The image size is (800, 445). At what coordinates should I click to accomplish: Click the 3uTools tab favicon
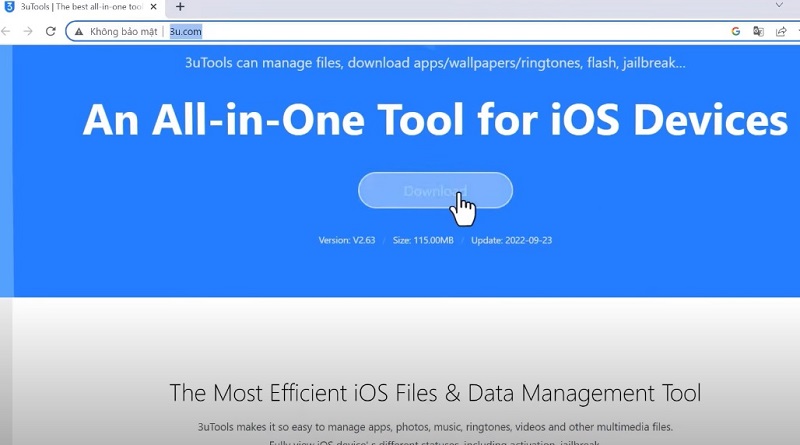[x=9, y=7]
